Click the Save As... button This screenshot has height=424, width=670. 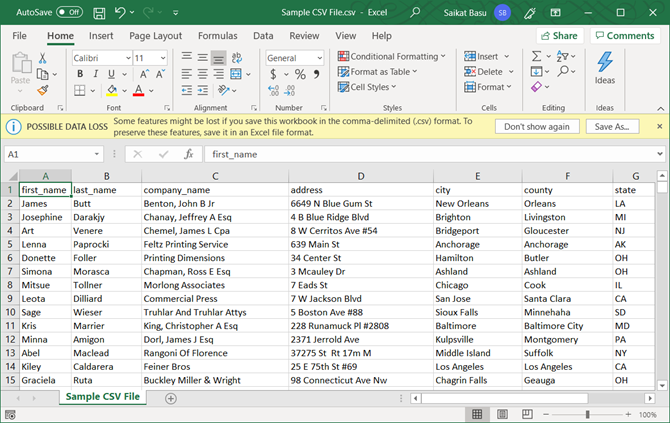pyautogui.click(x=612, y=127)
